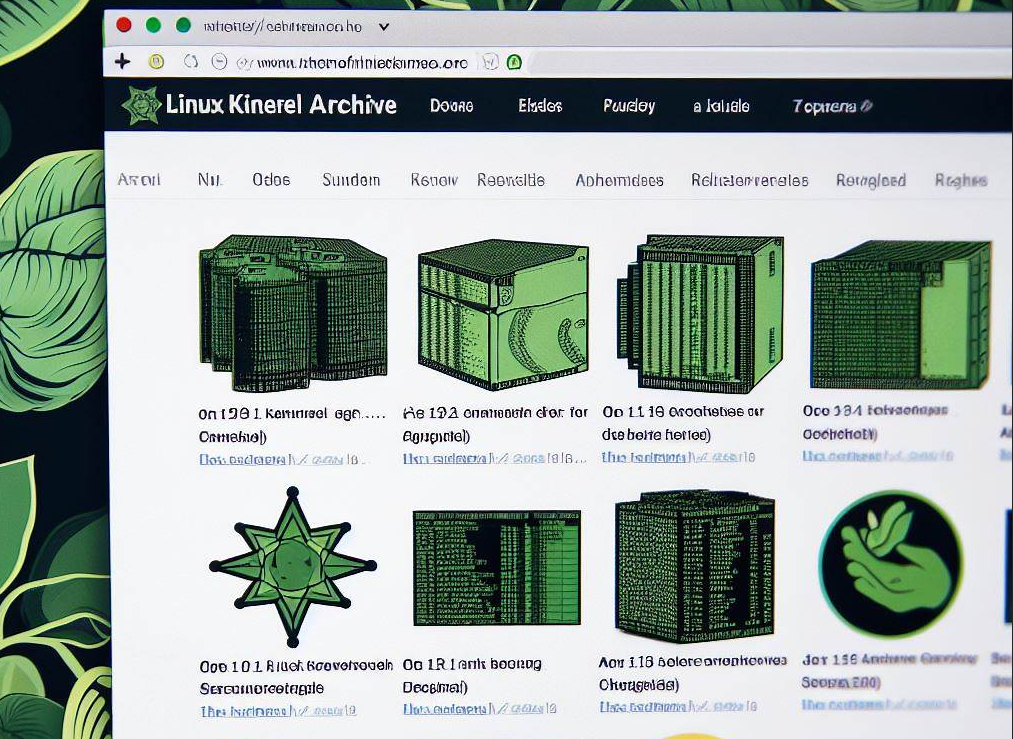Screen dimensions: 1013x739
Task: Open the clustered server towers thumbnail
Action: (293, 313)
